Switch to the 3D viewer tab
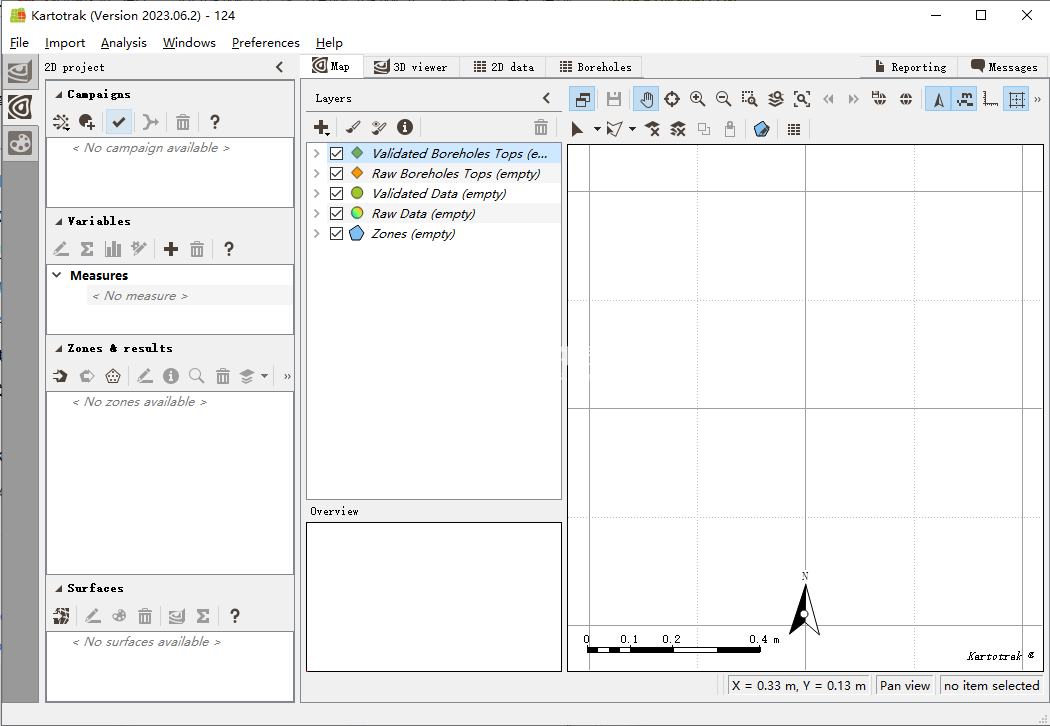1050x726 pixels. click(x=410, y=67)
